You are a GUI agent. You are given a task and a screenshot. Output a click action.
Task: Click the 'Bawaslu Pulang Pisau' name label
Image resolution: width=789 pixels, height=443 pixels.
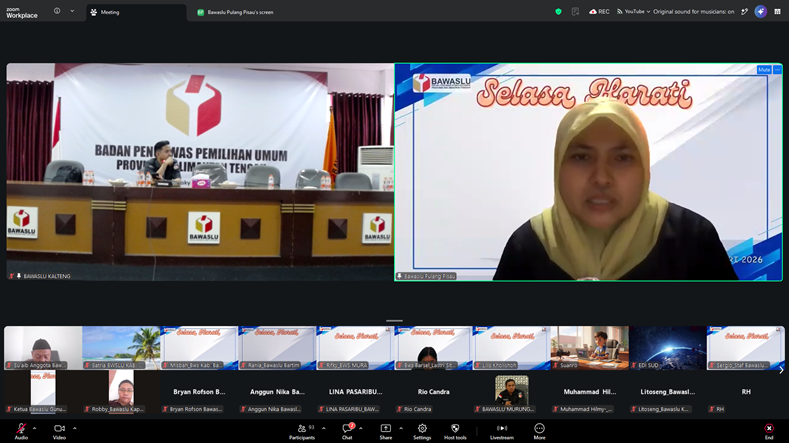[429, 276]
